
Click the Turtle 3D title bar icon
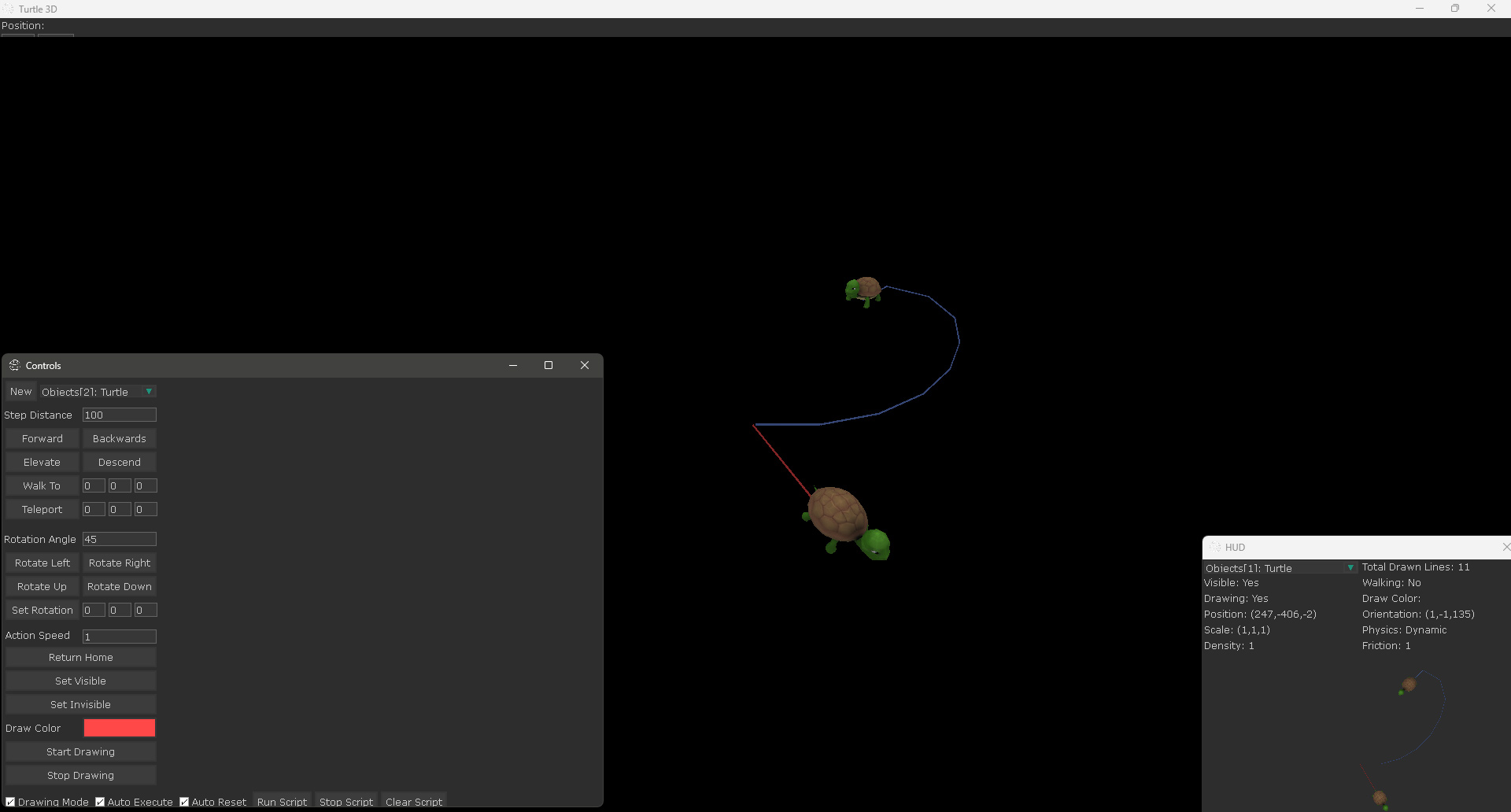[9, 9]
